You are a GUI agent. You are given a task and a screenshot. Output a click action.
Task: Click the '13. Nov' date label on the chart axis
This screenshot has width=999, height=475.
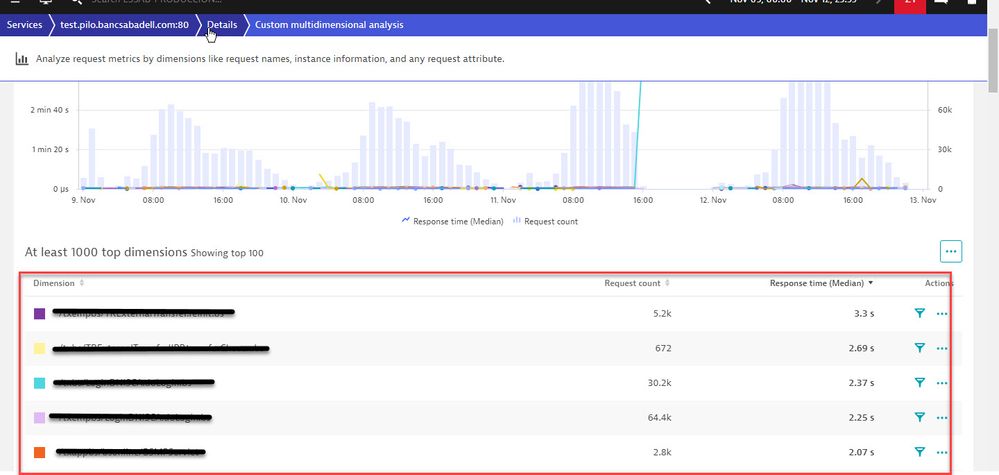pos(923,200)
